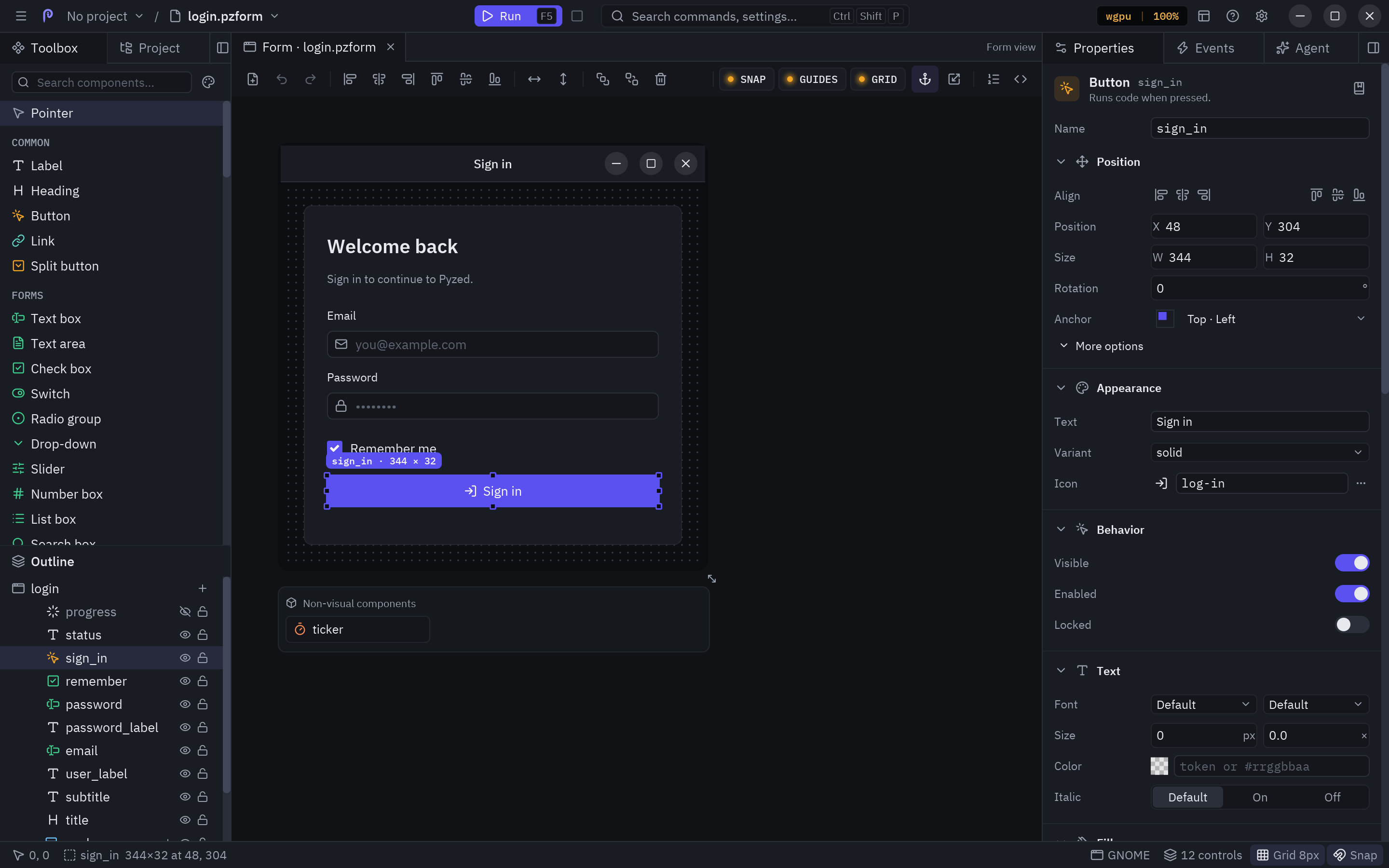Open the Variant solid dropdown
This screenshot has width=1389, height=868.
click(x=1260, y=453)
